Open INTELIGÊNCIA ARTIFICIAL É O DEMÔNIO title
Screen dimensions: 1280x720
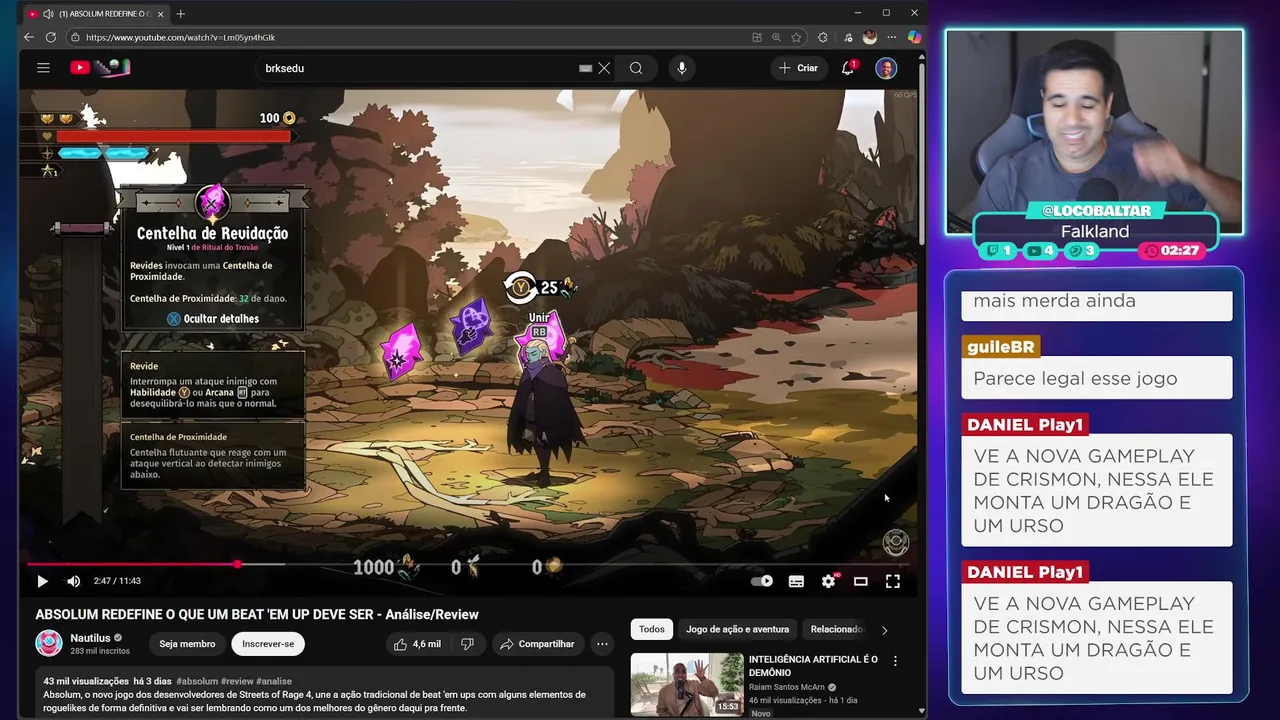coord(813,666)
